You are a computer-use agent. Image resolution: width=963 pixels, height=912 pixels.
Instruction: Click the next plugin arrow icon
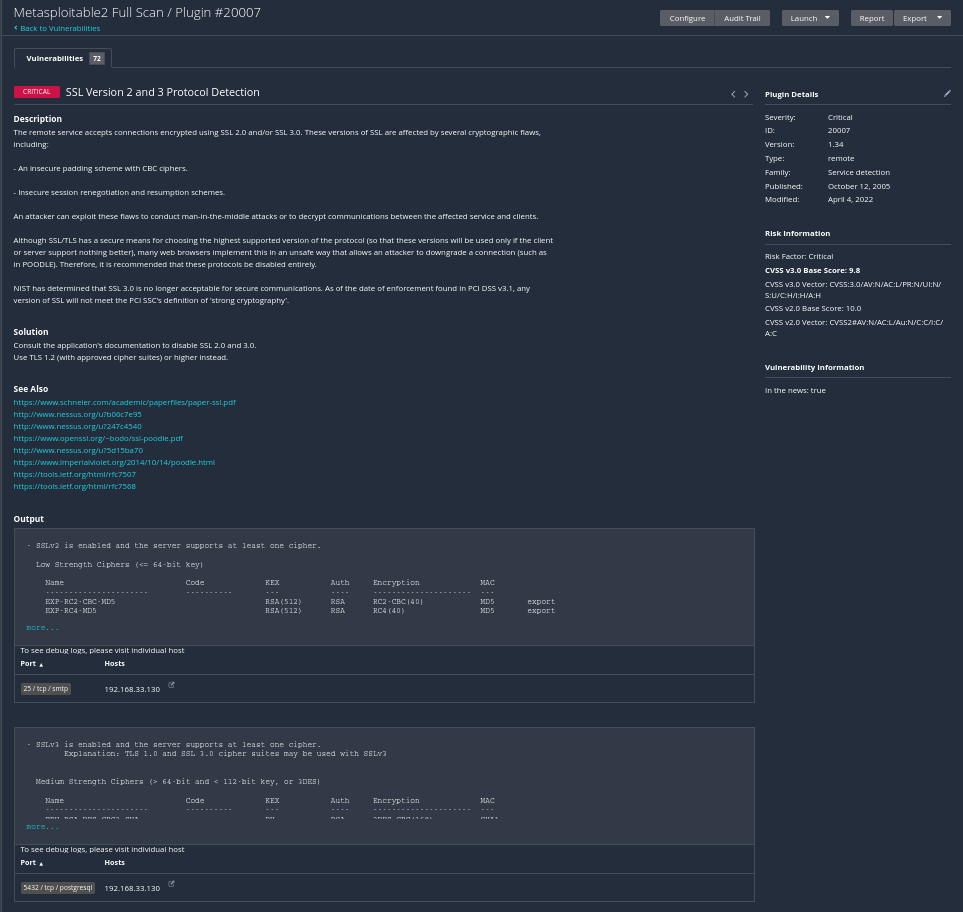coord(746,94)
